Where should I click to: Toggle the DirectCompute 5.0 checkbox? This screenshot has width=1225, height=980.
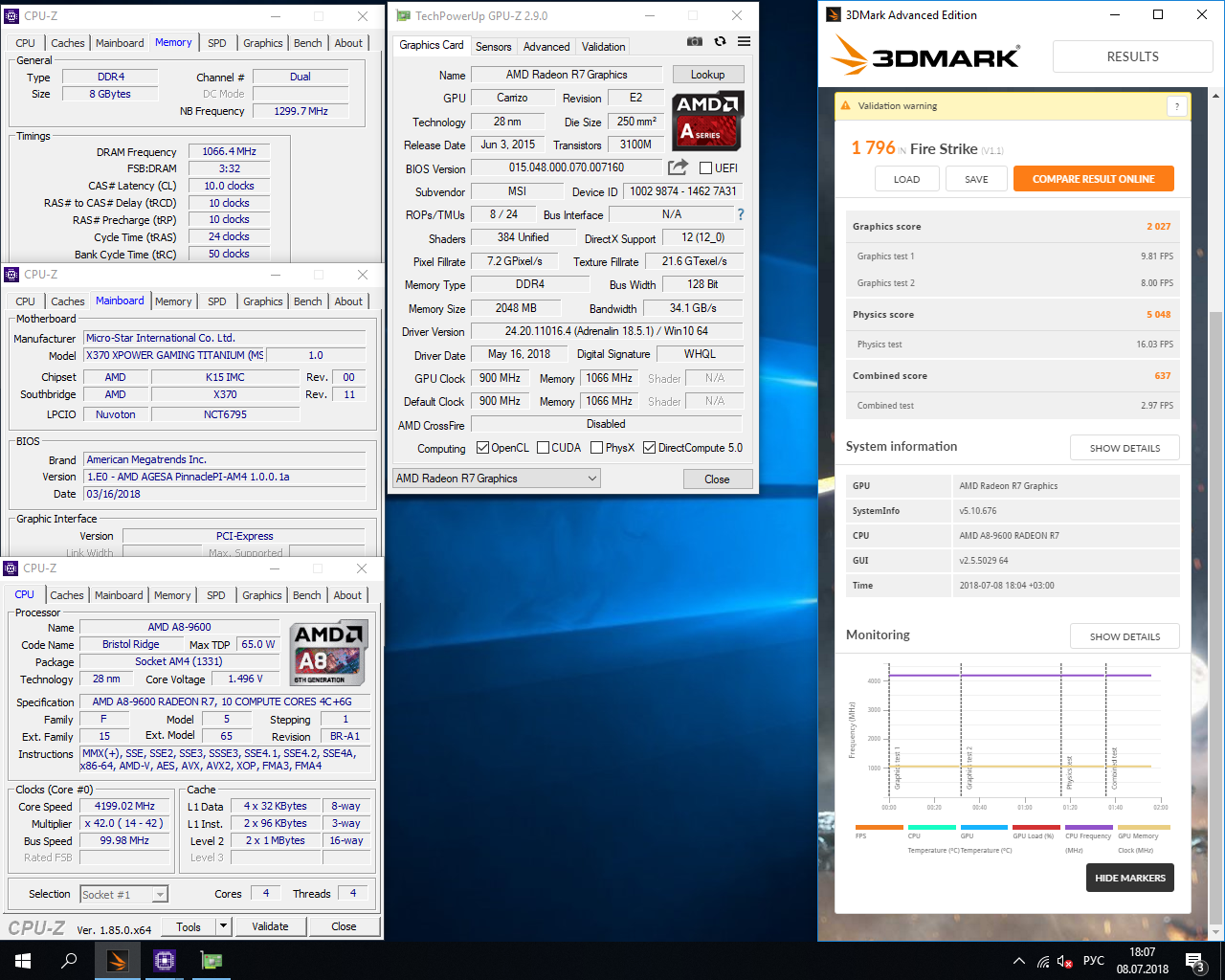click(x=649, y=448)
